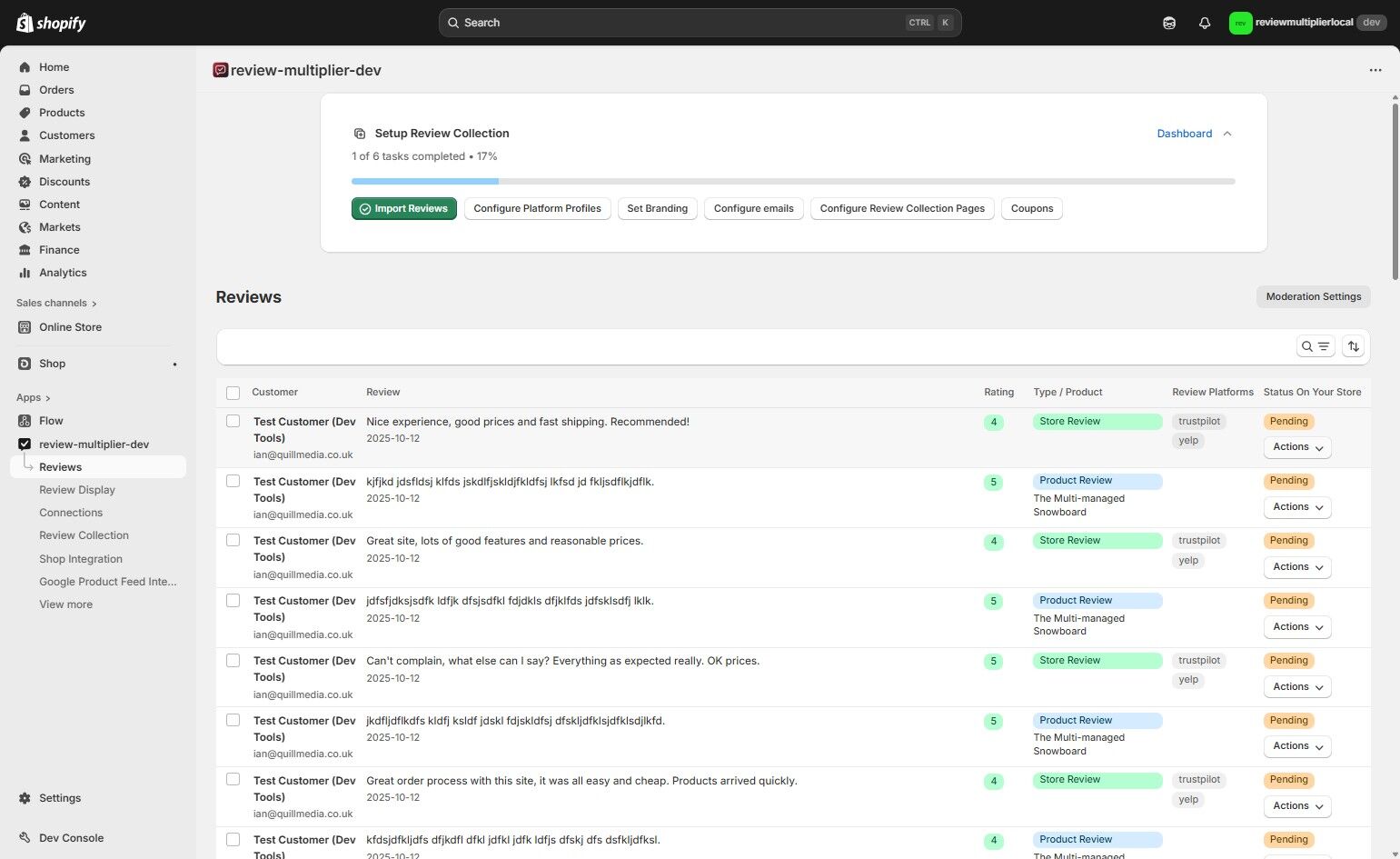This screenshot has height=859, width=1400.
Task: Open Settings gear in the sidebar
Action: tap(25, 798)
